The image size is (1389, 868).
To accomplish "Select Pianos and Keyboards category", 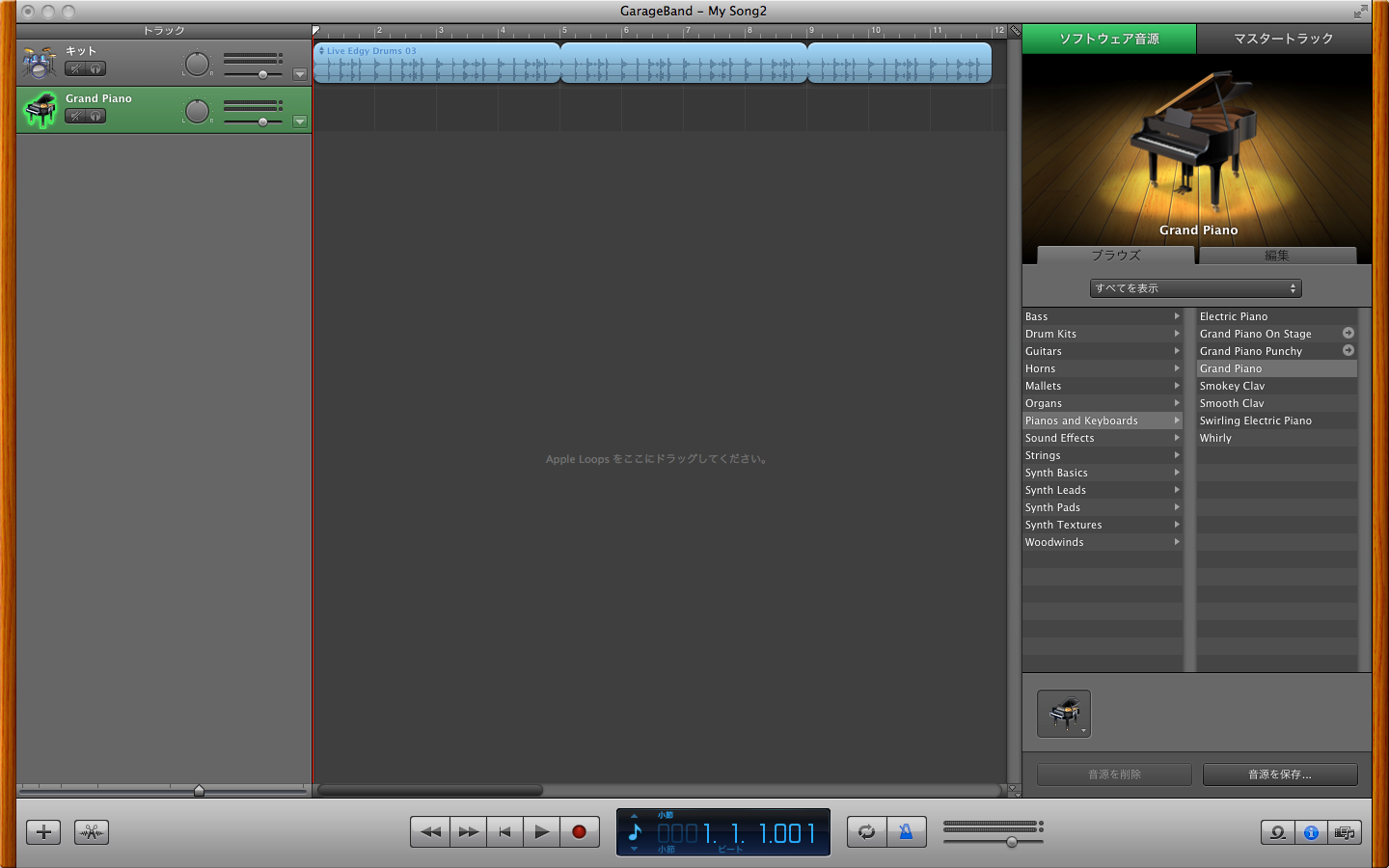I will coord(1103,420).
